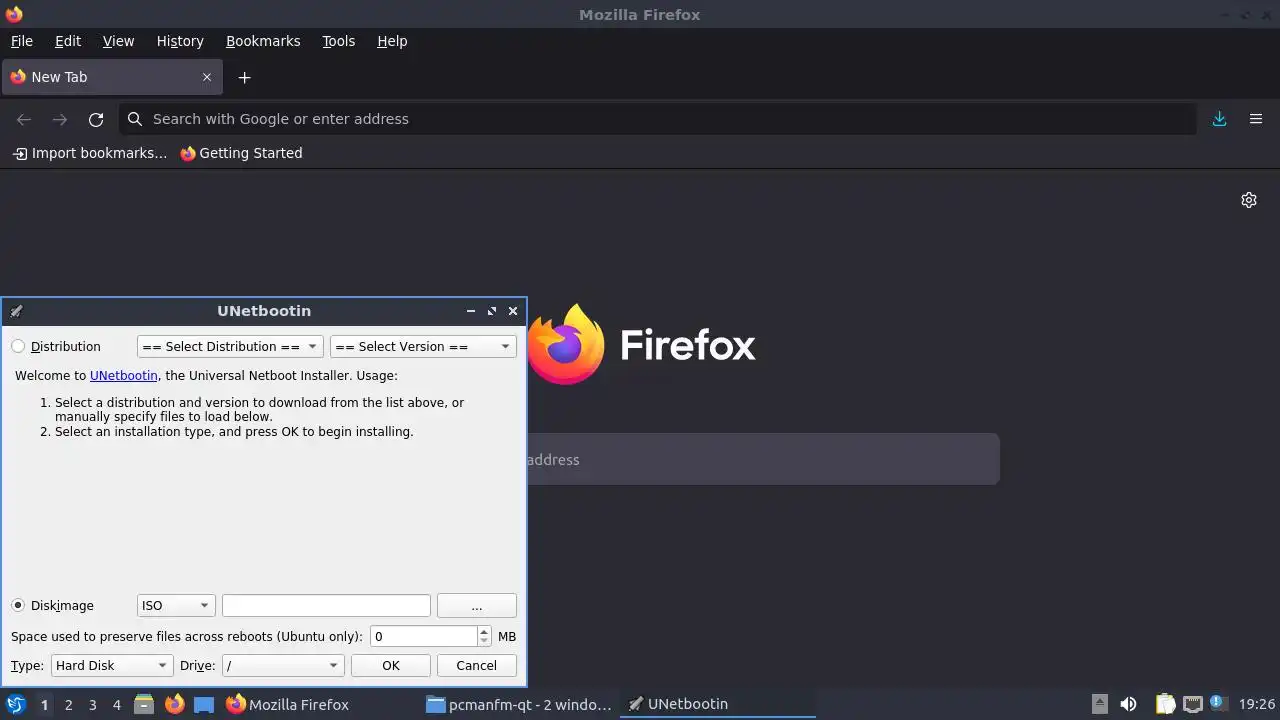Switch to pcmanfm-qt taskbar window group

518,704
